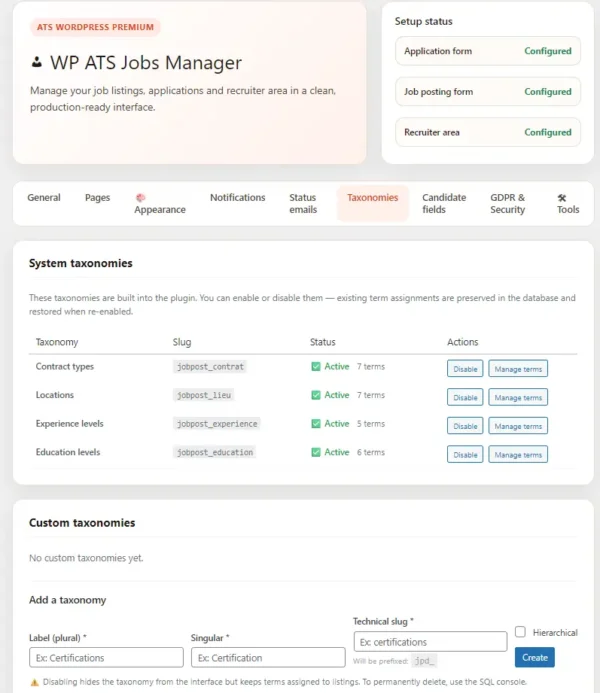Click the Recruiter area status row
The image size is (600, 693).
(x=488, y=132)
